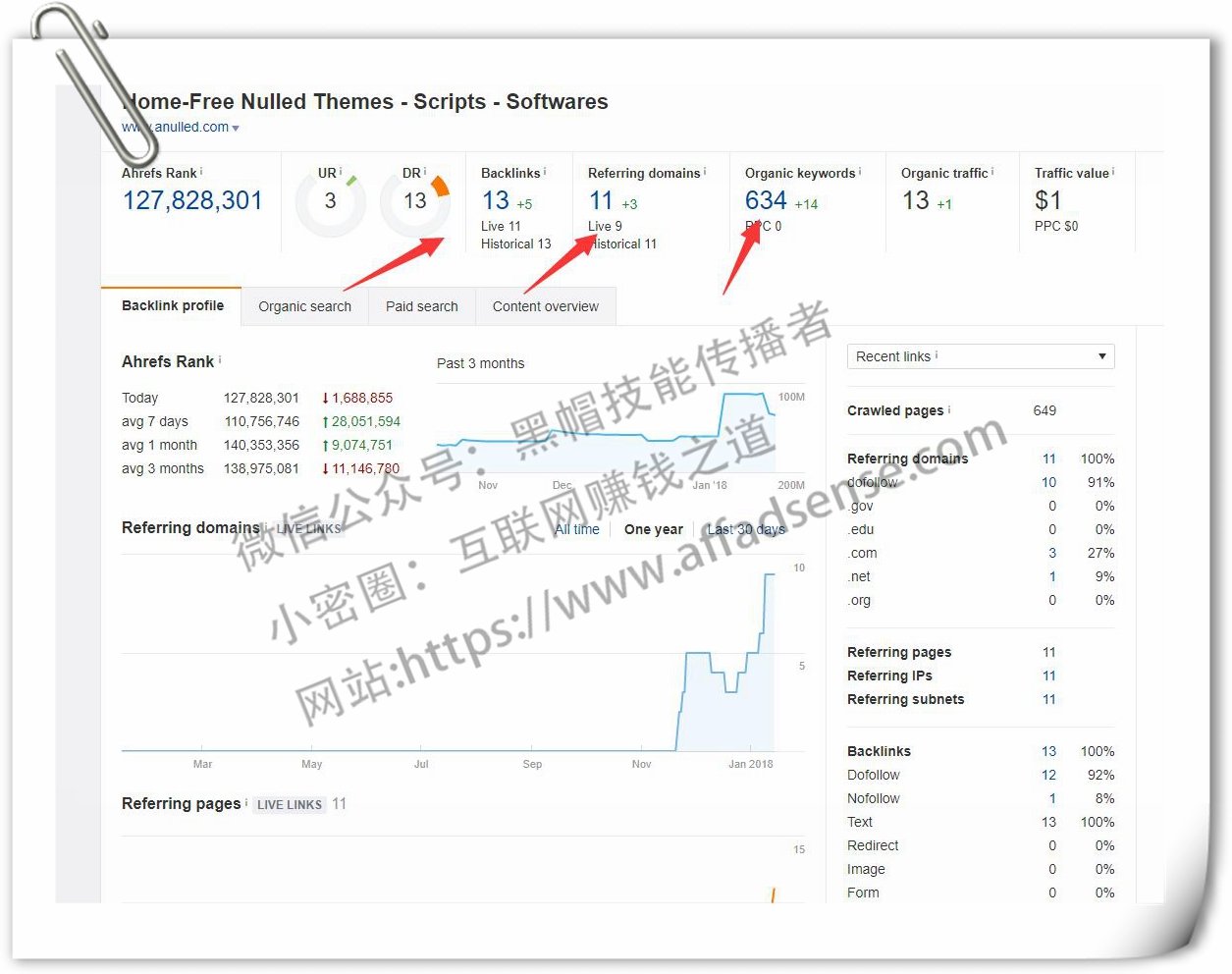
Task: Click the info icon in Recent links dropdown
Action: point(937,355)
